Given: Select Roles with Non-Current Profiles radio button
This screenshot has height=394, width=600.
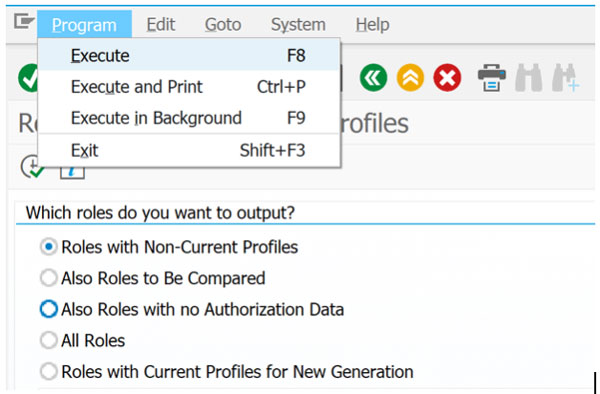Looking at the screenshot, I should point(49,247).
